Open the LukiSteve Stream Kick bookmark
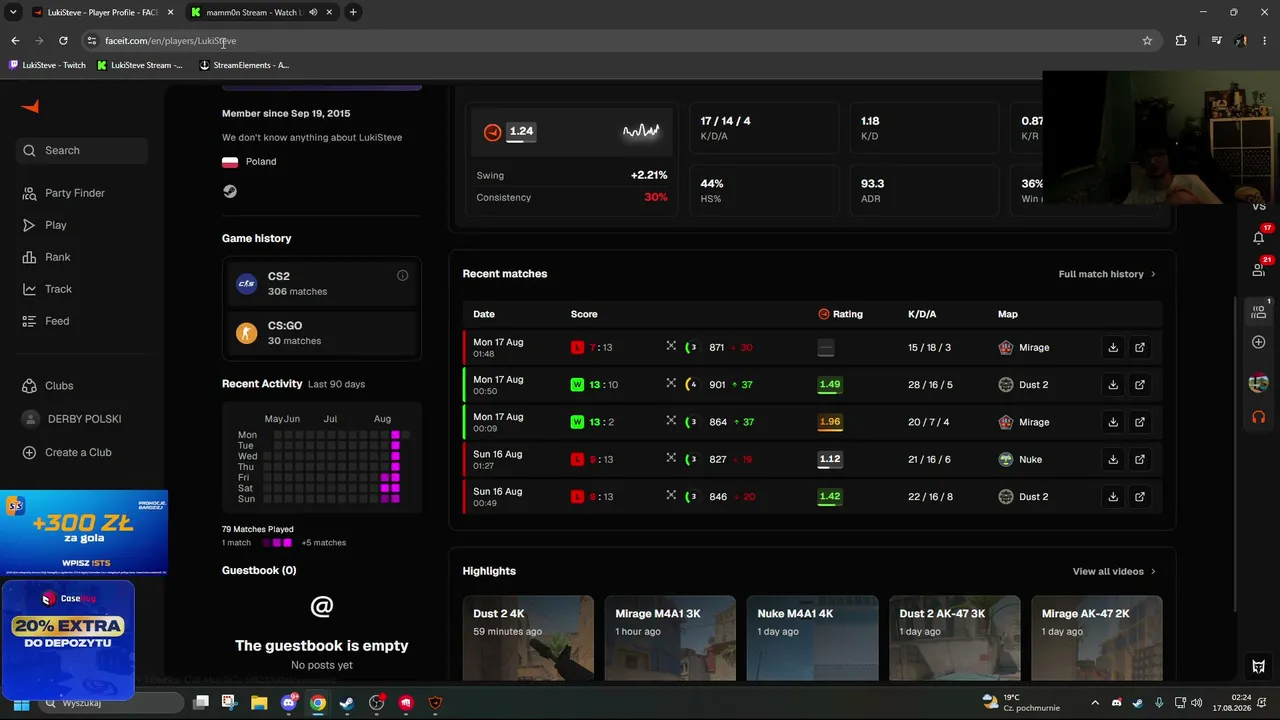The width and height of the screenshot is (1280, 720). click(140, 65)
